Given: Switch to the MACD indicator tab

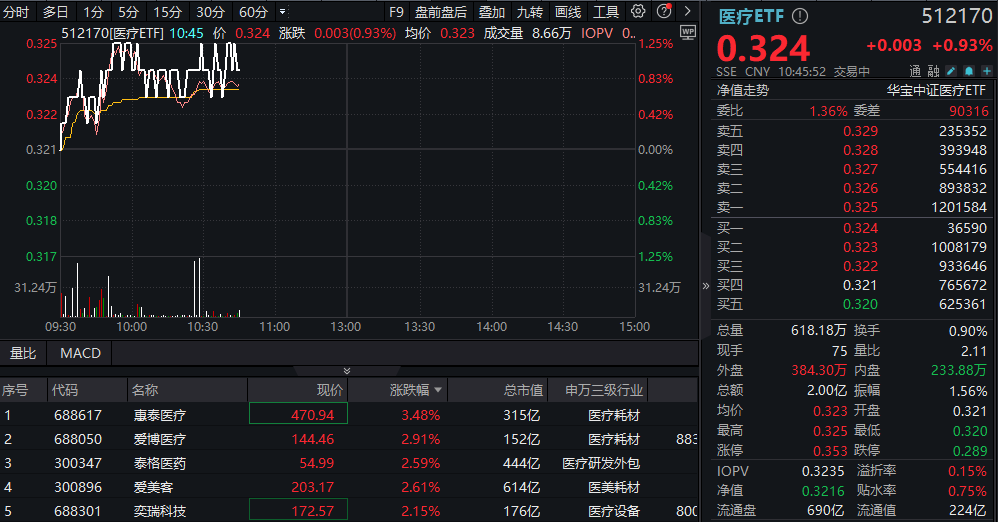Looking at the screenshot, I should 79,353.
